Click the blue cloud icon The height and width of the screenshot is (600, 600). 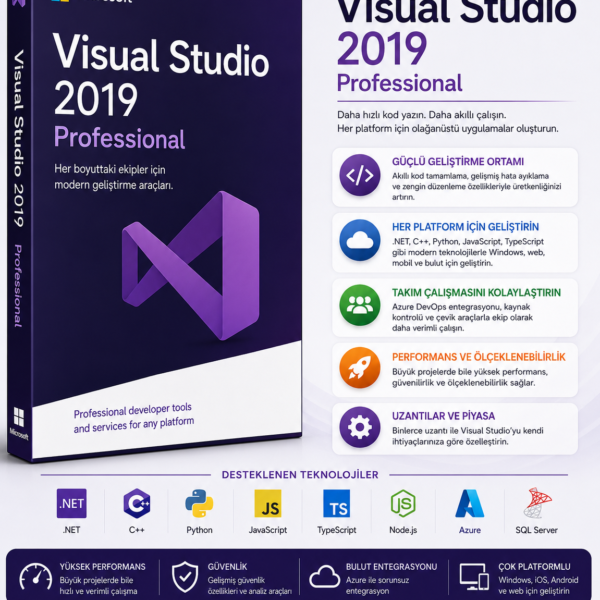pyautogui.click(x=360, y=240)
